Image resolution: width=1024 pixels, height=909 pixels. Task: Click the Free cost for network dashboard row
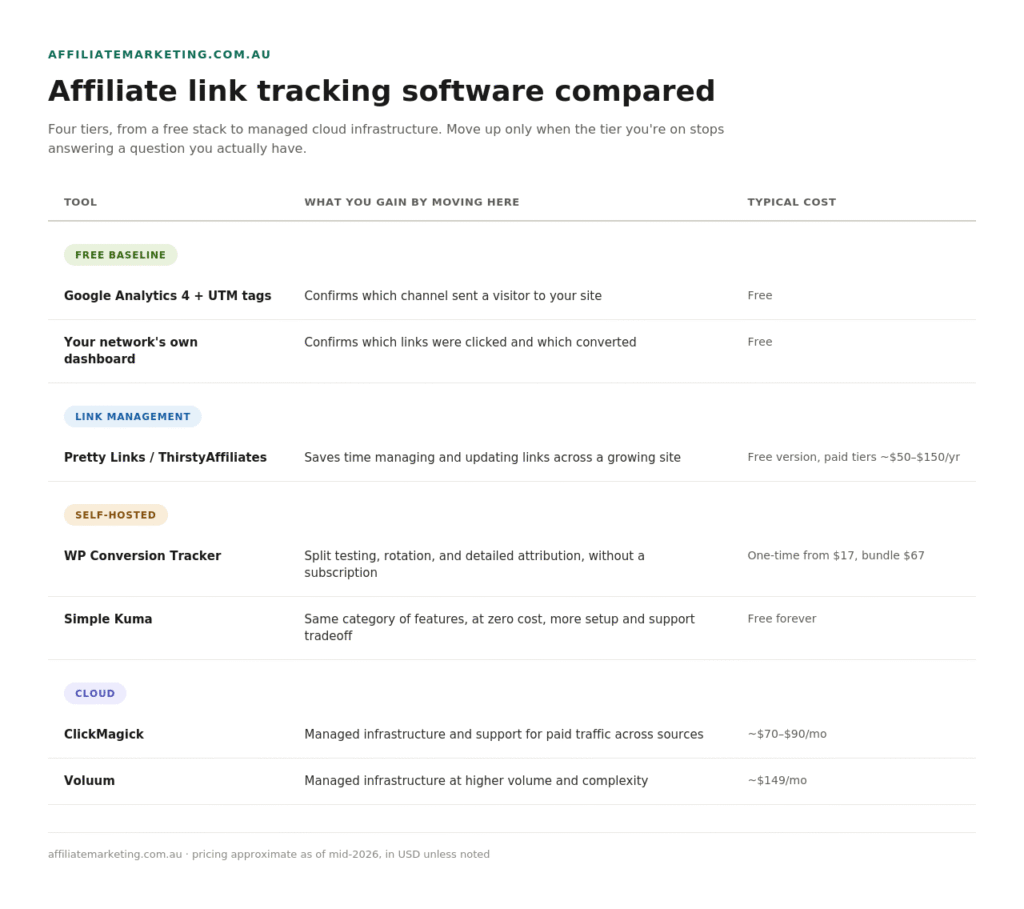(x=760, y=342)
